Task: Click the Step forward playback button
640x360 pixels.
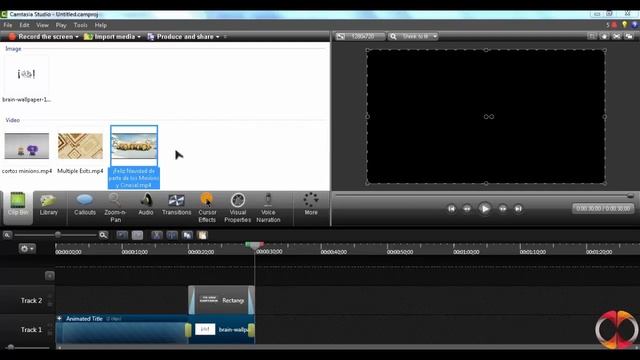Action: pos(503,209)
